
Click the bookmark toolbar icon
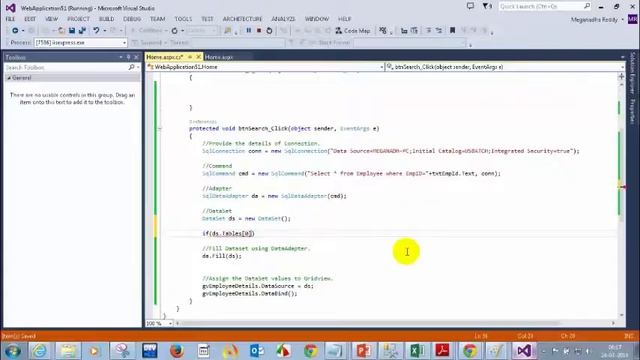pyautogui.click(x=452, y=31)
